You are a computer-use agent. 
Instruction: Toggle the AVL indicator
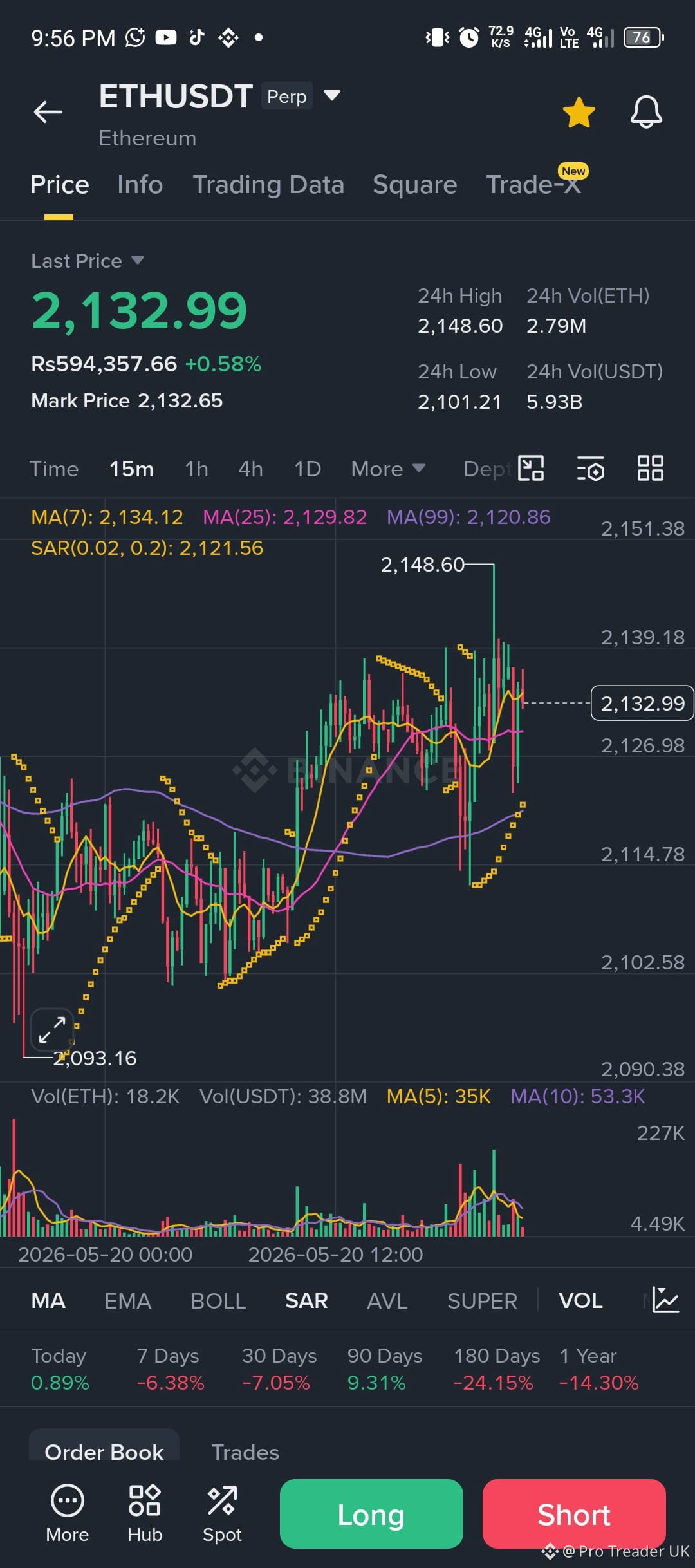tap(387, 1300)
